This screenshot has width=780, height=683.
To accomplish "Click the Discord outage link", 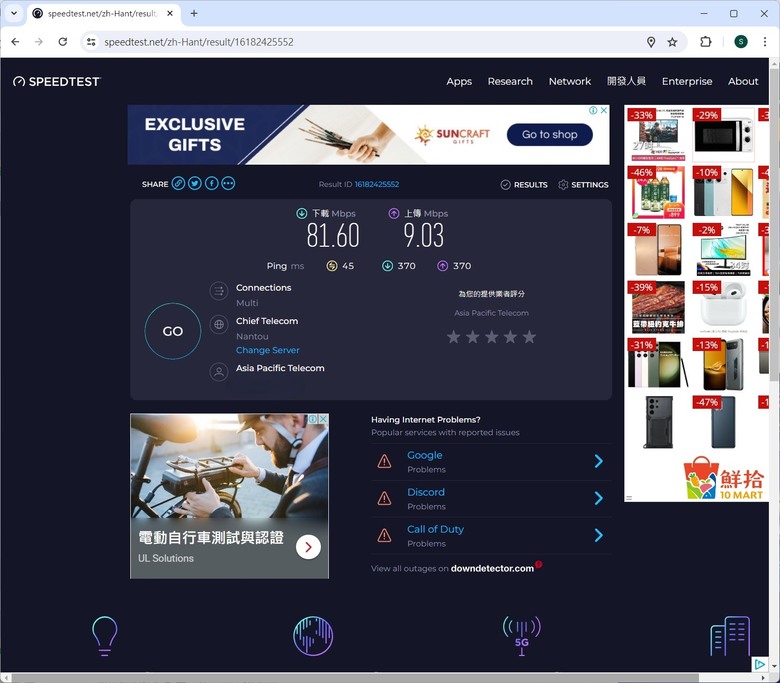I will coord(426,492).
